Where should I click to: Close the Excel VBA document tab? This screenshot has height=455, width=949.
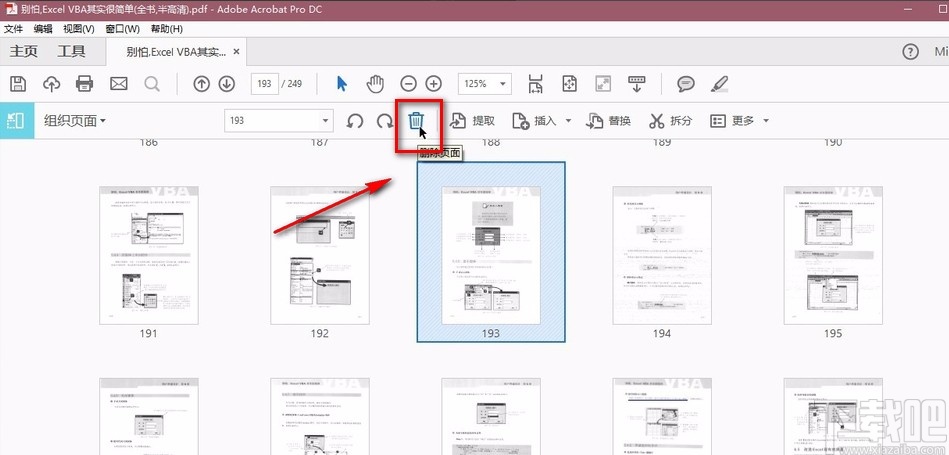pos(237,52)
